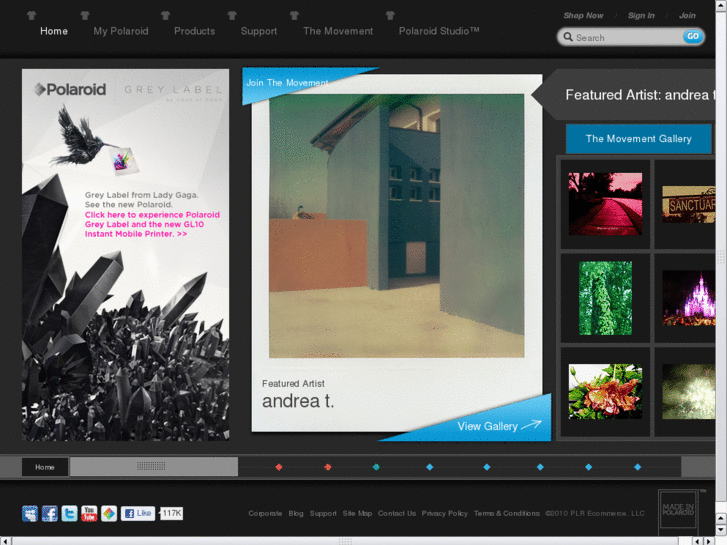Image resolution: width=727 pixels, height=545 pixels.
Task: Open the Sign In link
Action: click(641, 16)
